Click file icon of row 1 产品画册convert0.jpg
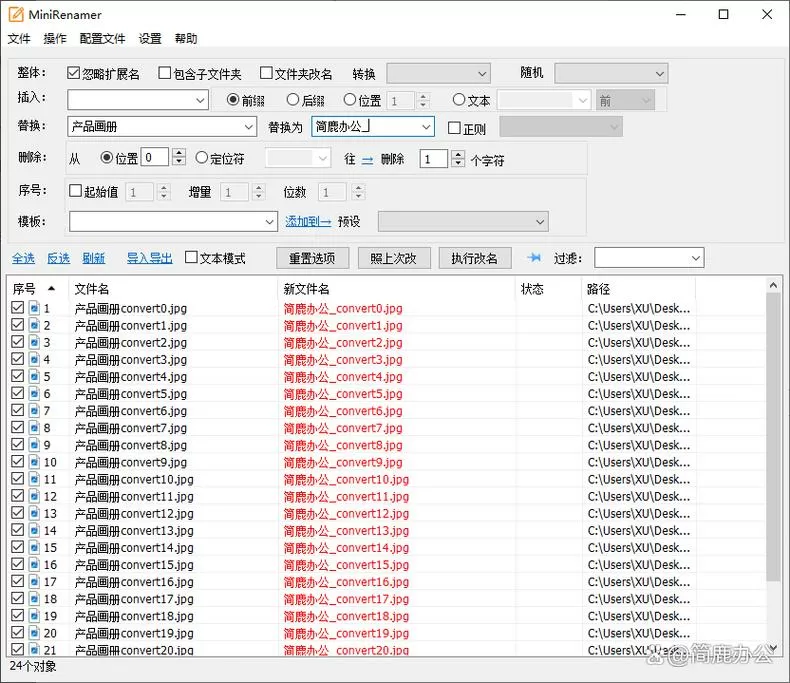 [x=34, y=308]
